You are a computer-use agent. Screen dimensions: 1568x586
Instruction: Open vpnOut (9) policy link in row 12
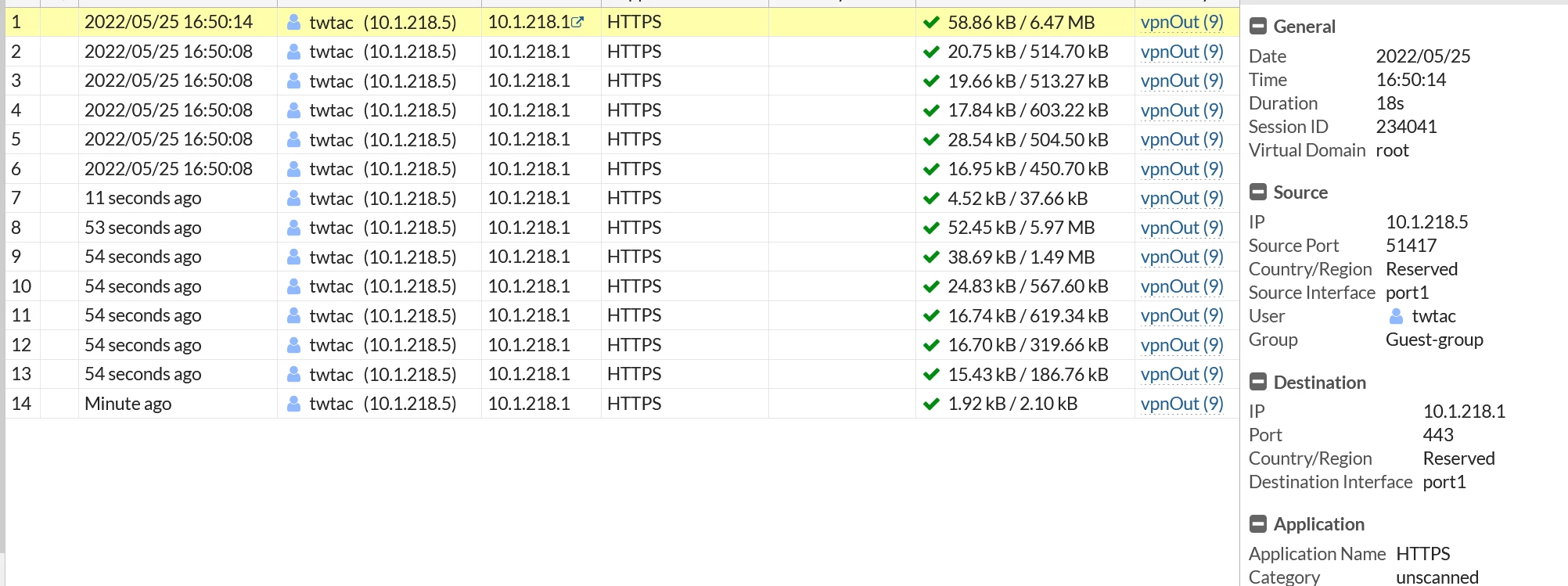[1181, 345]
